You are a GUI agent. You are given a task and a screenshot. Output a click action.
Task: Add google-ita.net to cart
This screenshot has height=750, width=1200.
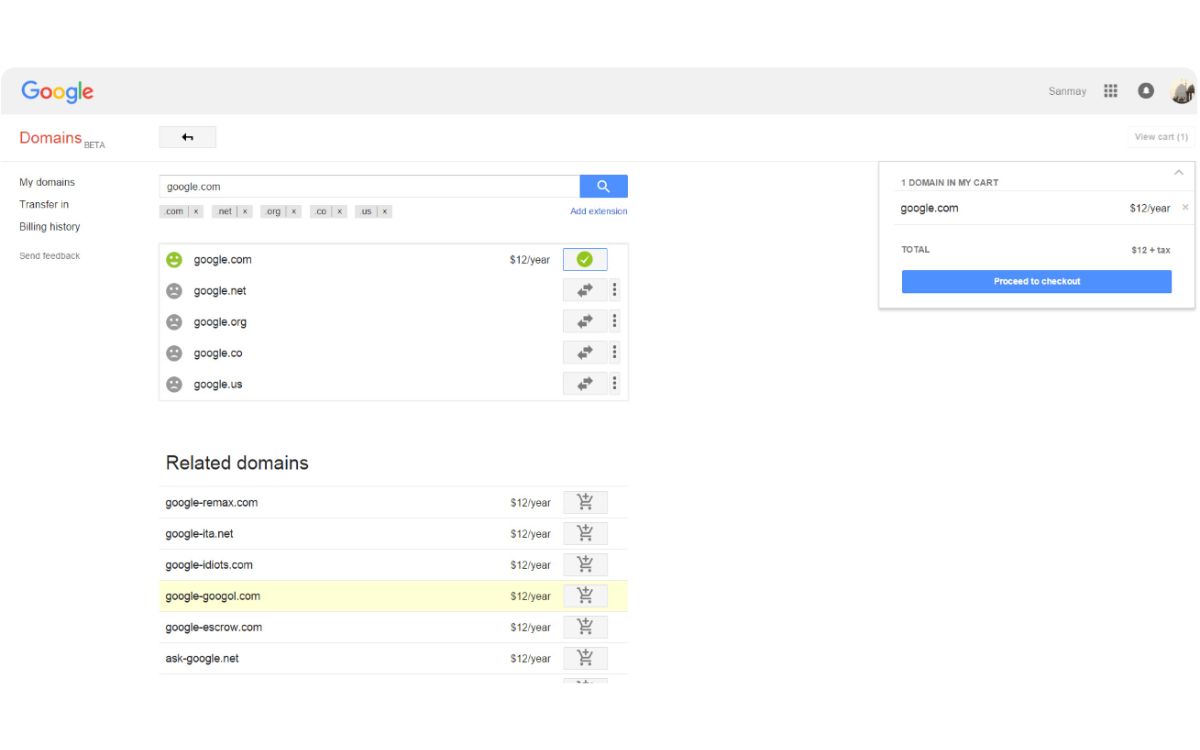click(x=585, y=534)
